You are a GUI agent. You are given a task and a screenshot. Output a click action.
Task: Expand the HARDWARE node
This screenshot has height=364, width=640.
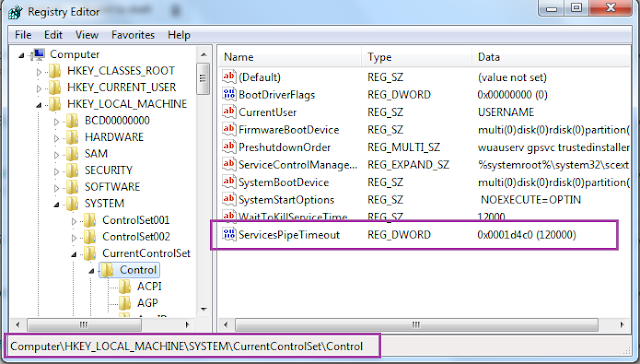pos(57,138)
